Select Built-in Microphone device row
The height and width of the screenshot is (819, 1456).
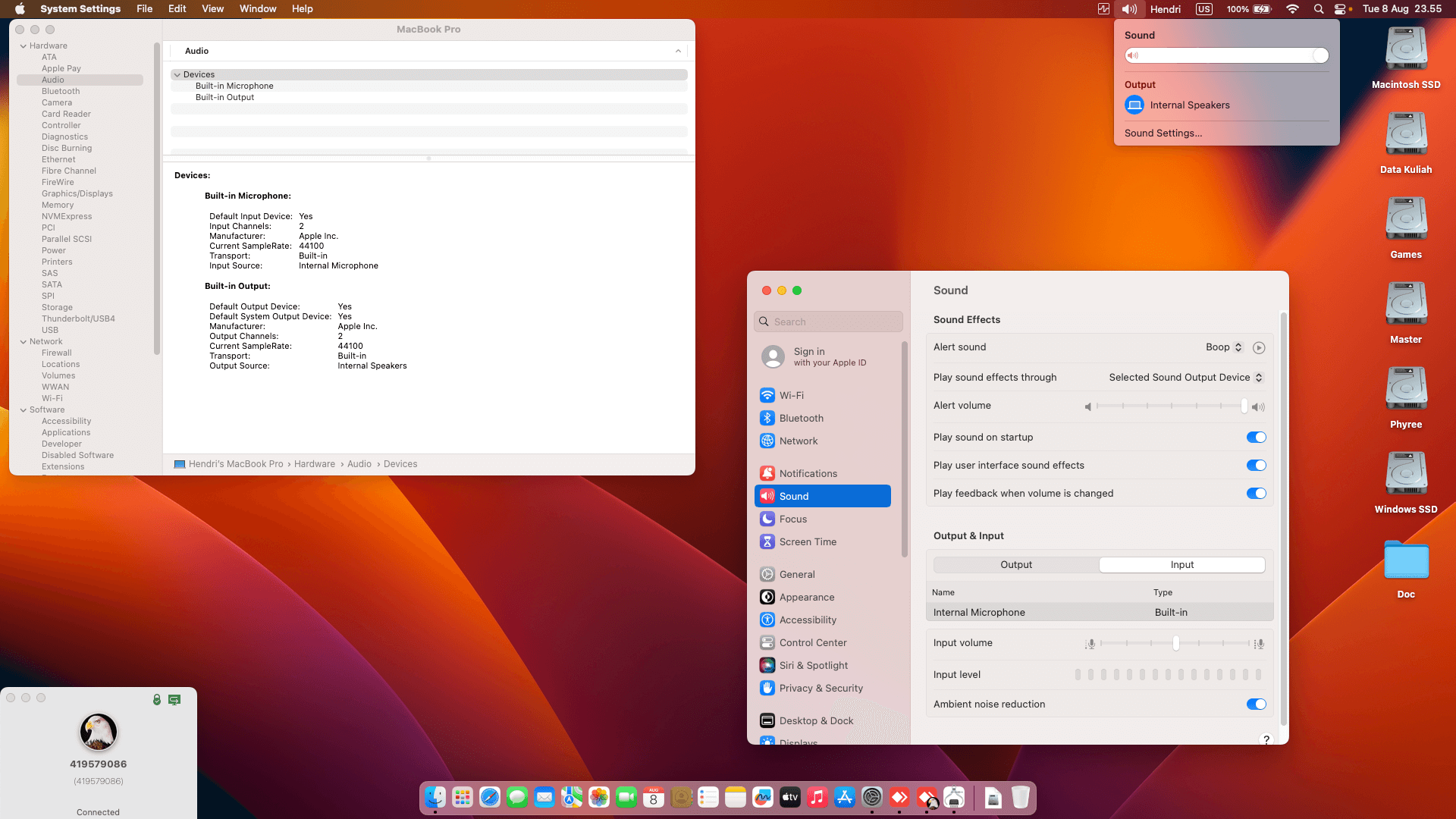[x=429, y=86]
